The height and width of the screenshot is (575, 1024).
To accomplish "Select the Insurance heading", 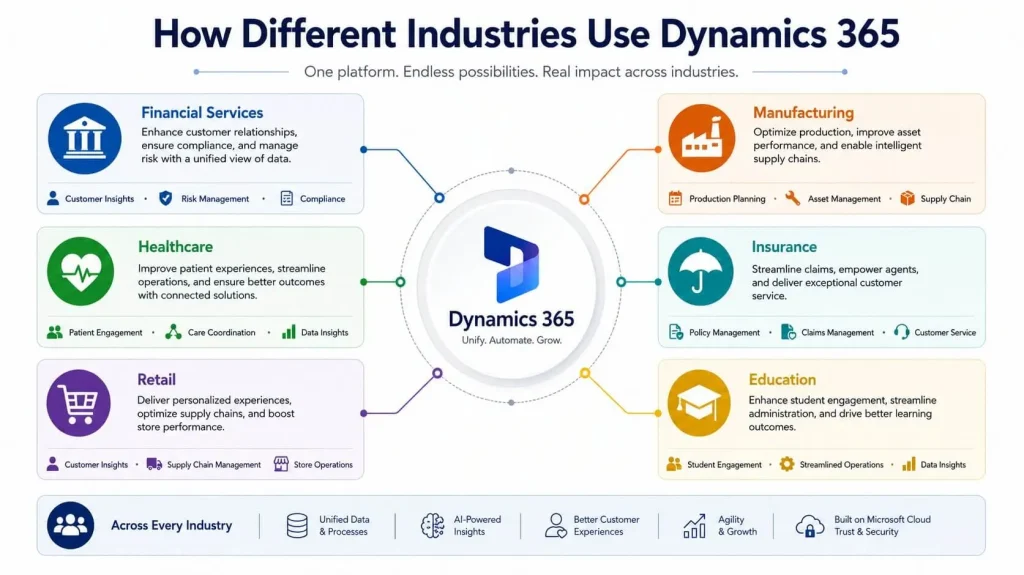I will point(784,246).
